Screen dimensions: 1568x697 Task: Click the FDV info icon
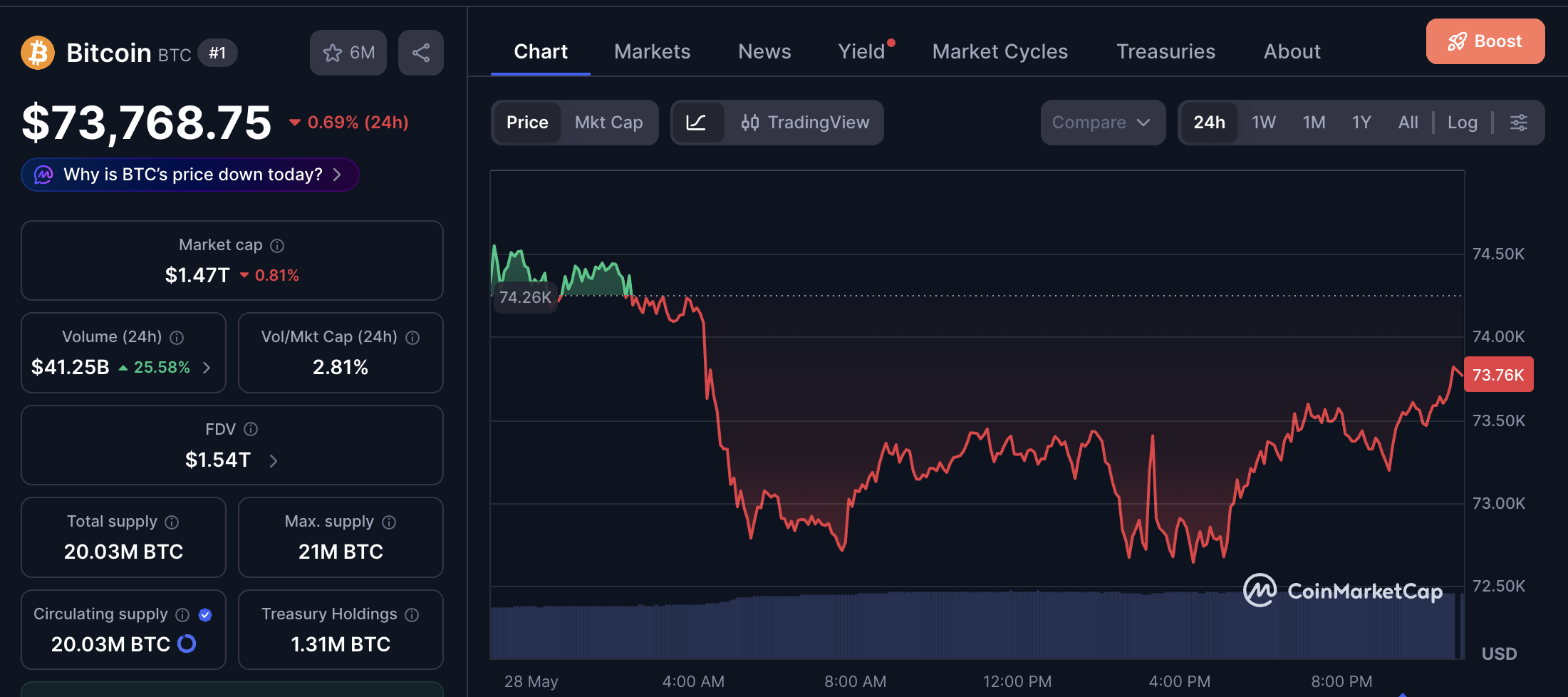point(251,429)
